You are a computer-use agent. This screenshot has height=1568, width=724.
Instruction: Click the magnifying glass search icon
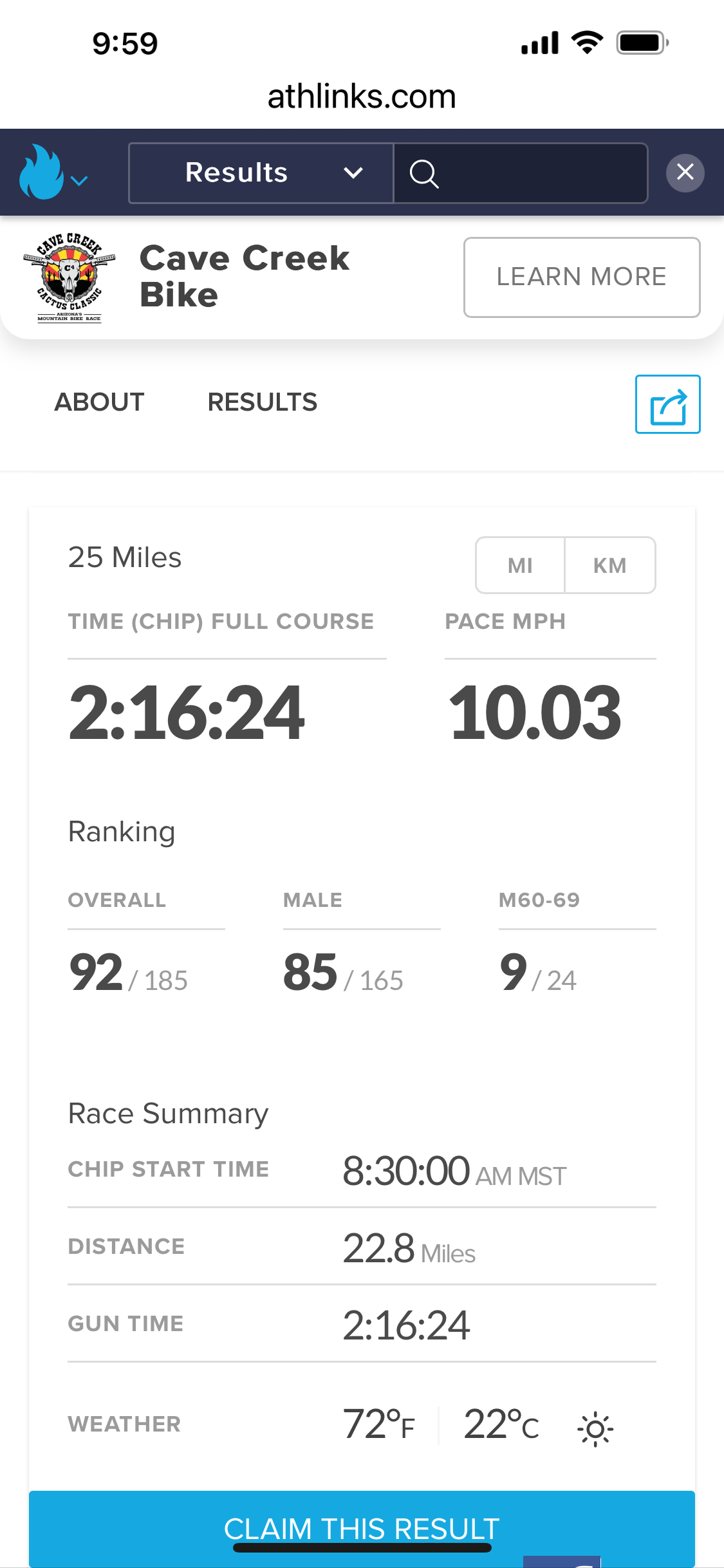(424, 173)
